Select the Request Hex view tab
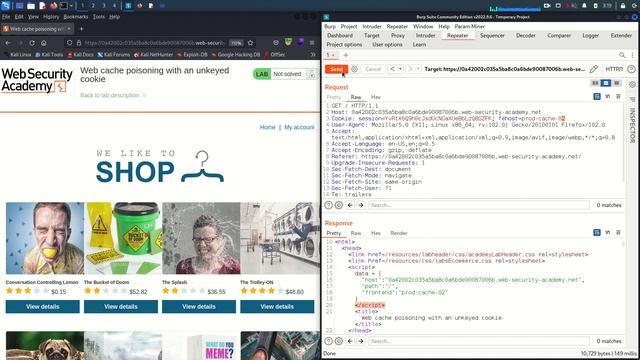Image resolution: width=640 pixels, height=360 pixels. coord(376,97)
